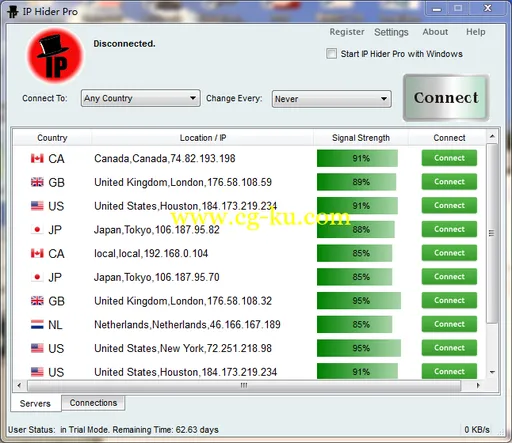This screenshot has height=443, width=512.
Task: Minimize the IP Hider Pro window
Action: pyautogui.click(x=437, y=9)
